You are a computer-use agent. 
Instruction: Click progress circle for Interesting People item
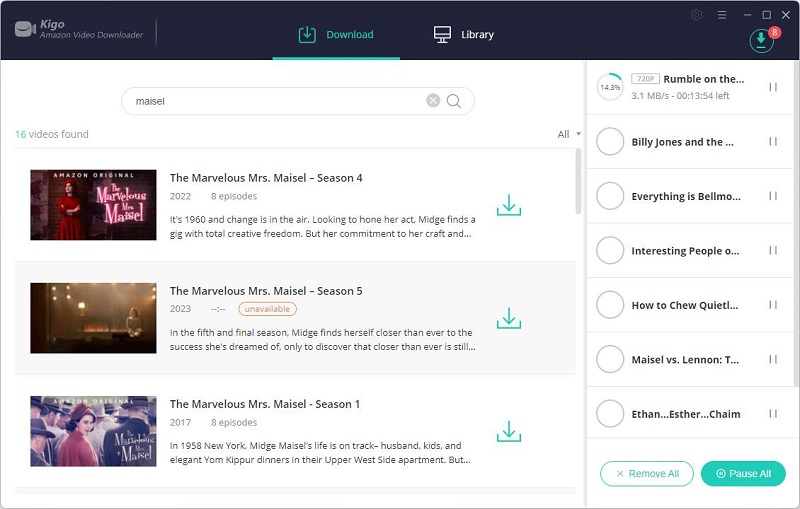pyautogui.click(x=610, y=250)
